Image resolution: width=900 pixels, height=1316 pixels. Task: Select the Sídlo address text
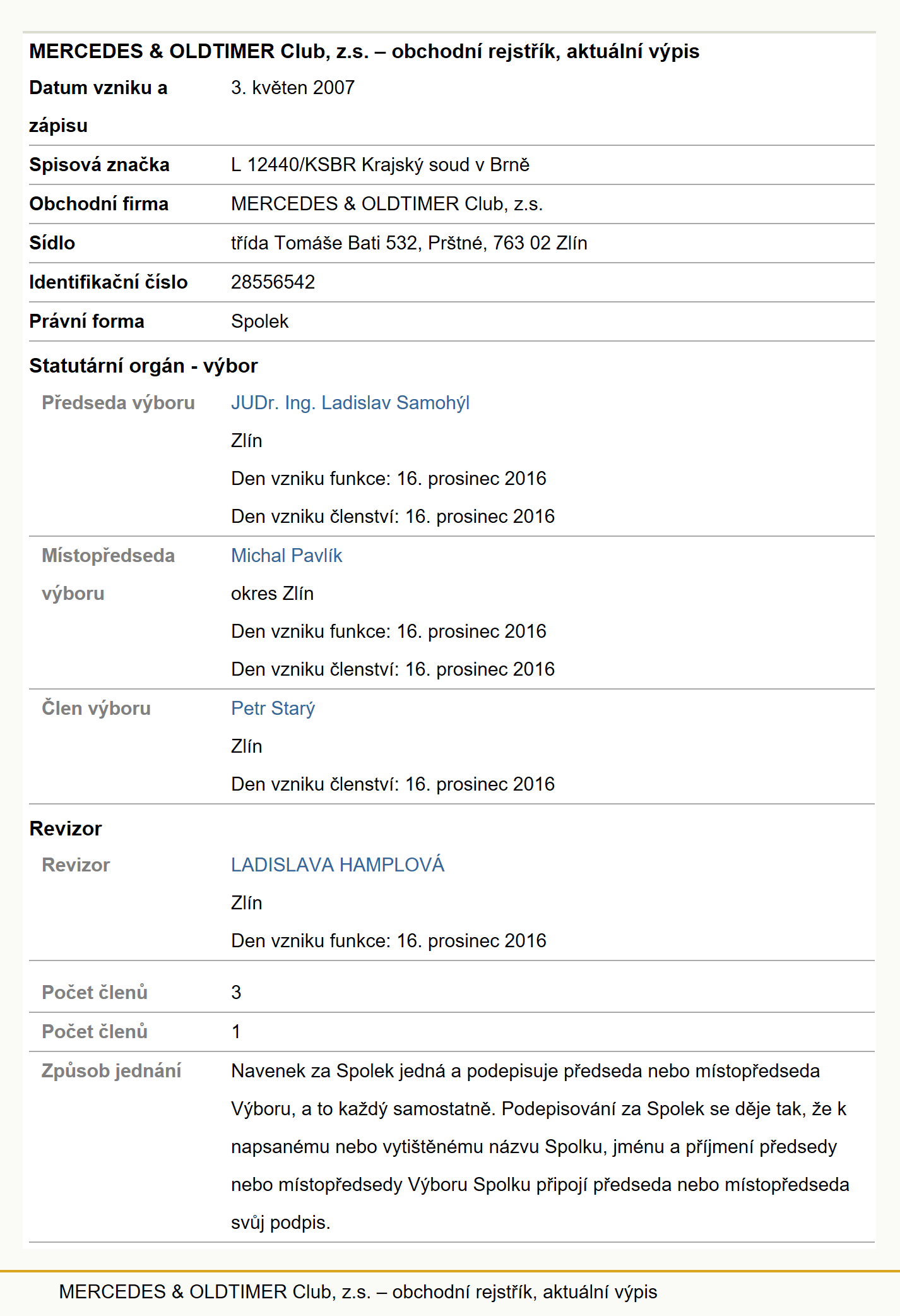click(x=409, y=243)
